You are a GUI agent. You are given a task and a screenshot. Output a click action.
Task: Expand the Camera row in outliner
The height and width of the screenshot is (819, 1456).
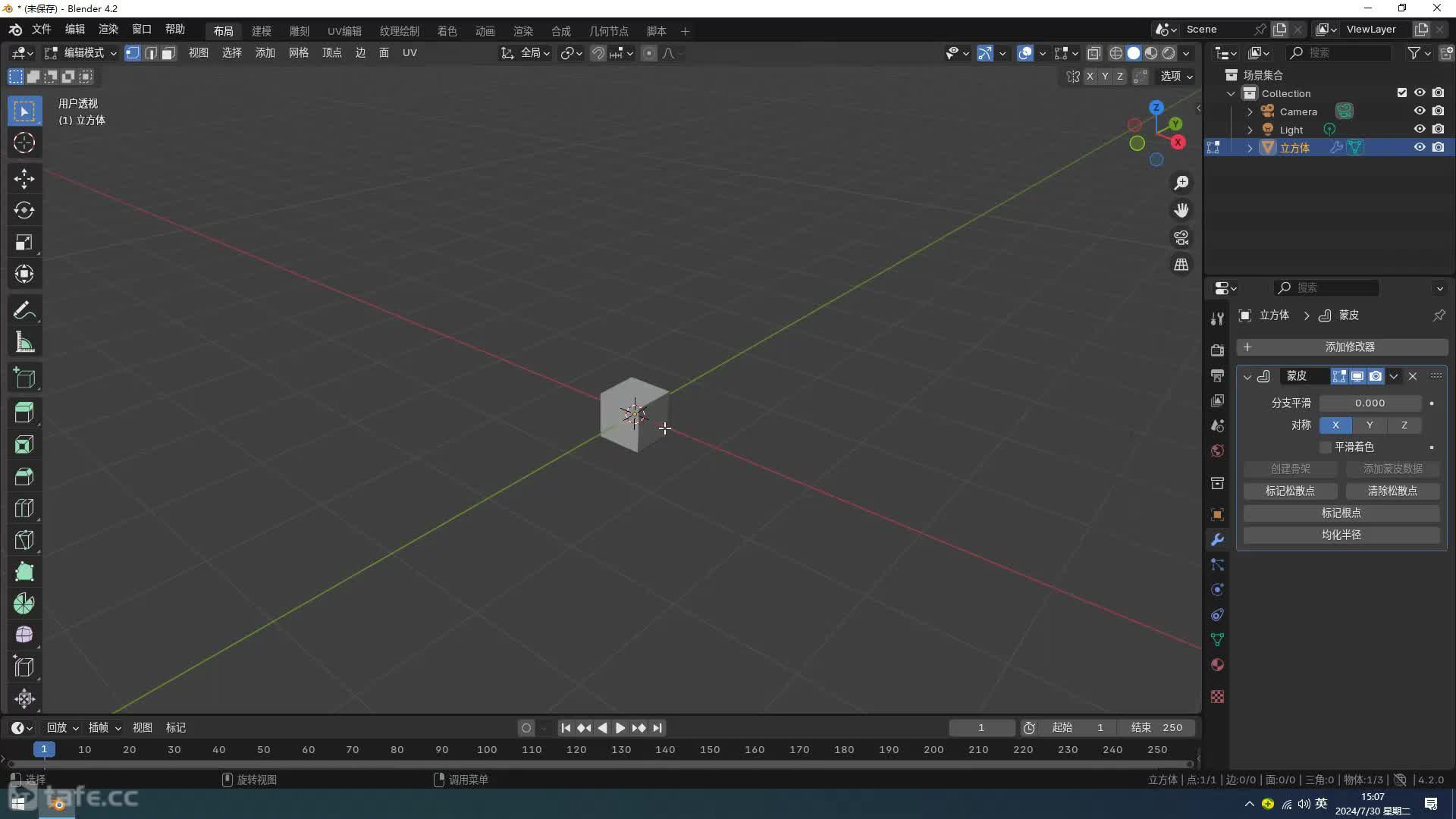point(1250,111)
